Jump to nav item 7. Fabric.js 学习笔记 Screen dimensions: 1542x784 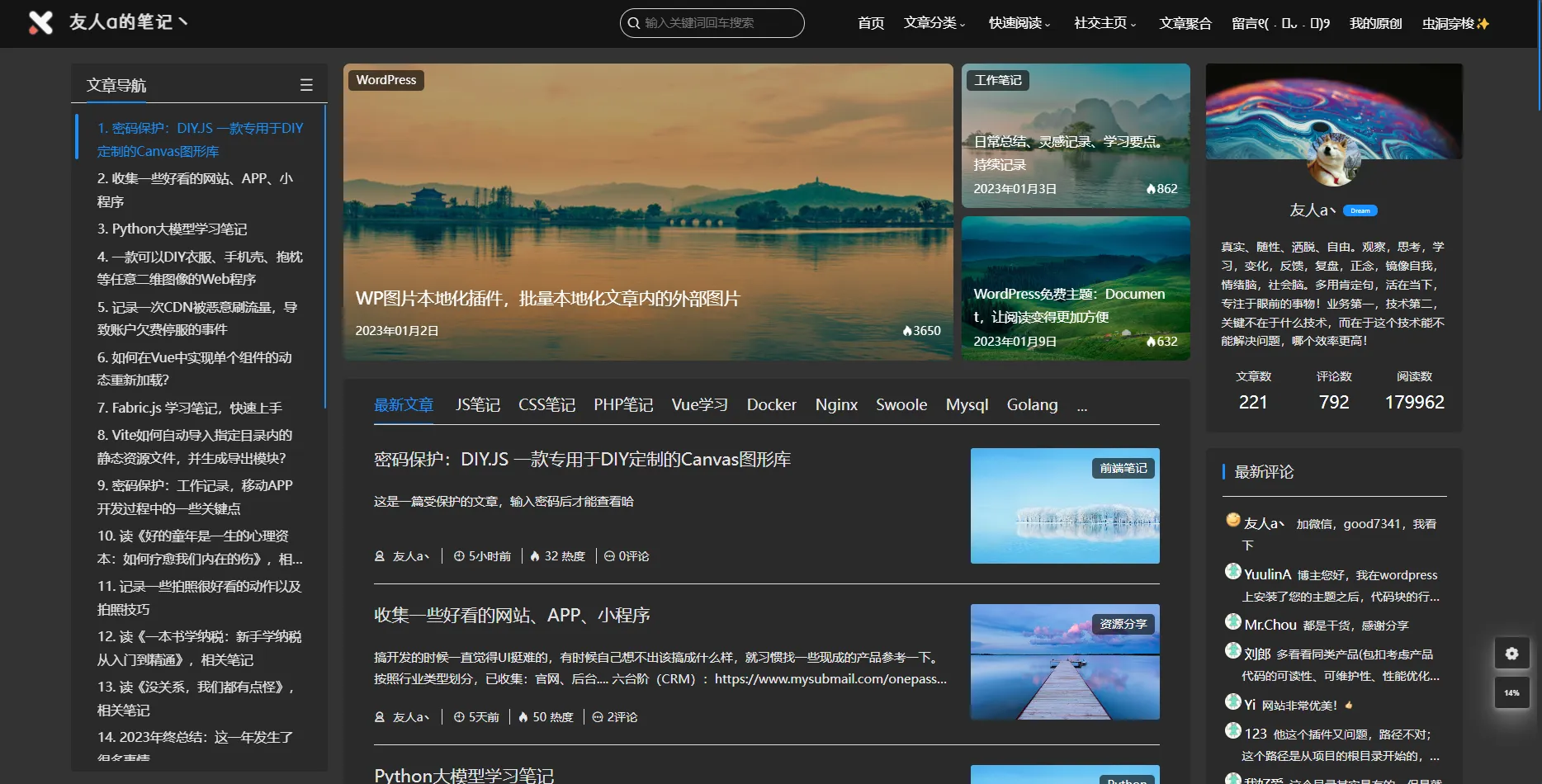coord(190,408)
